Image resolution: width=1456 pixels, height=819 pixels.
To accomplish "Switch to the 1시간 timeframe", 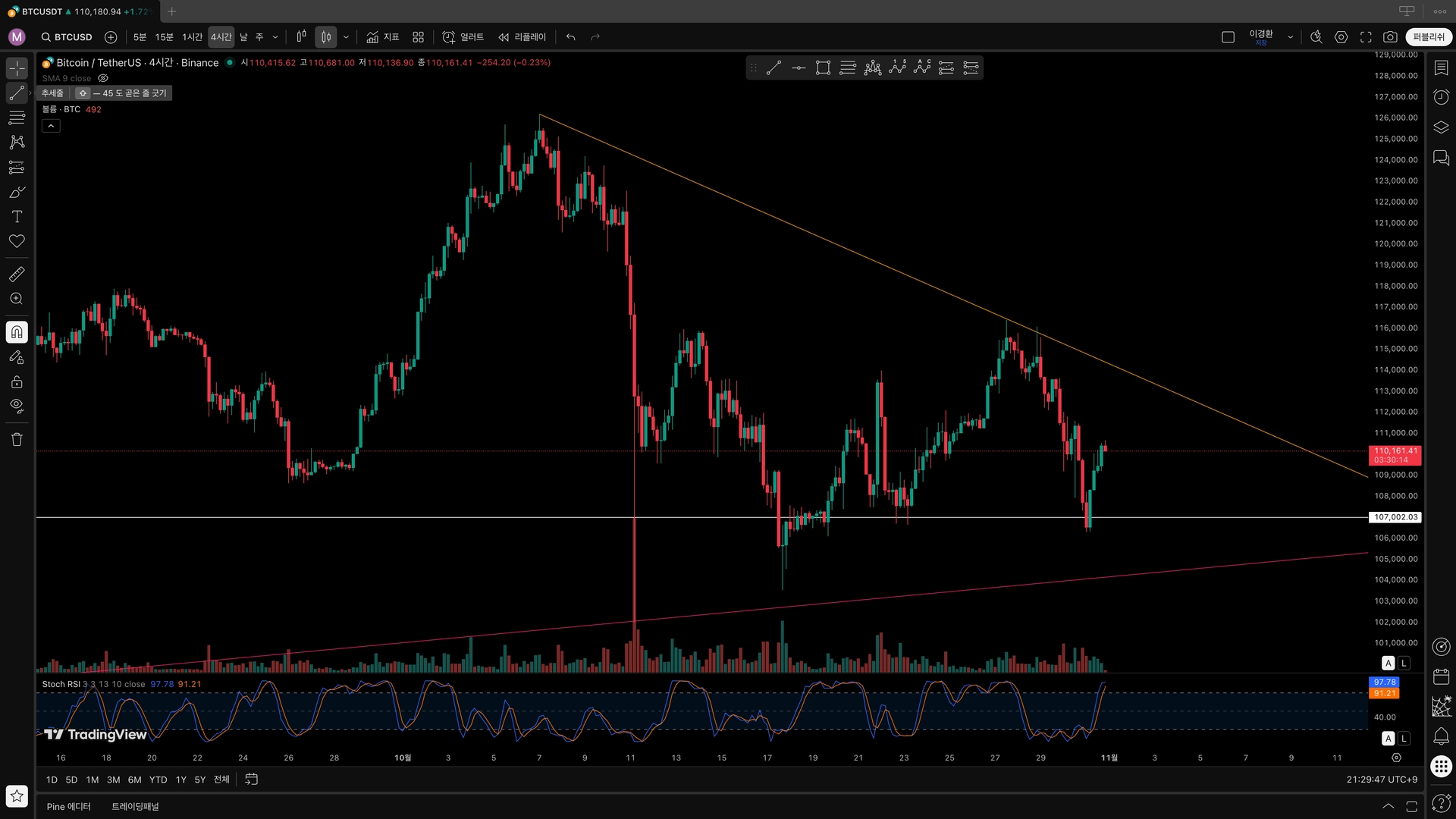I will coord(192,37).
